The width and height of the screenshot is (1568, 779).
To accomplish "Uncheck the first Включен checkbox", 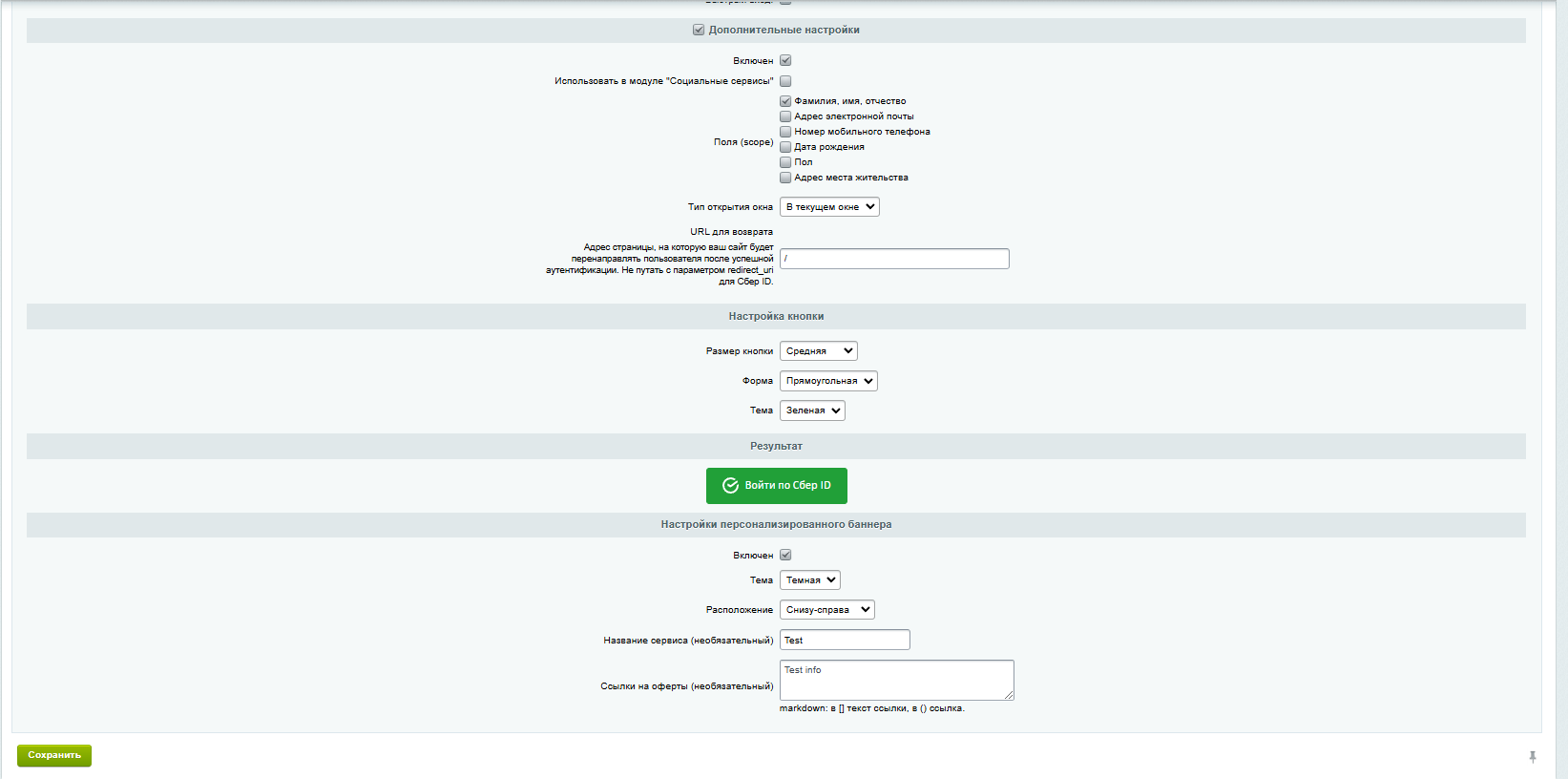I will pos(785,61).
